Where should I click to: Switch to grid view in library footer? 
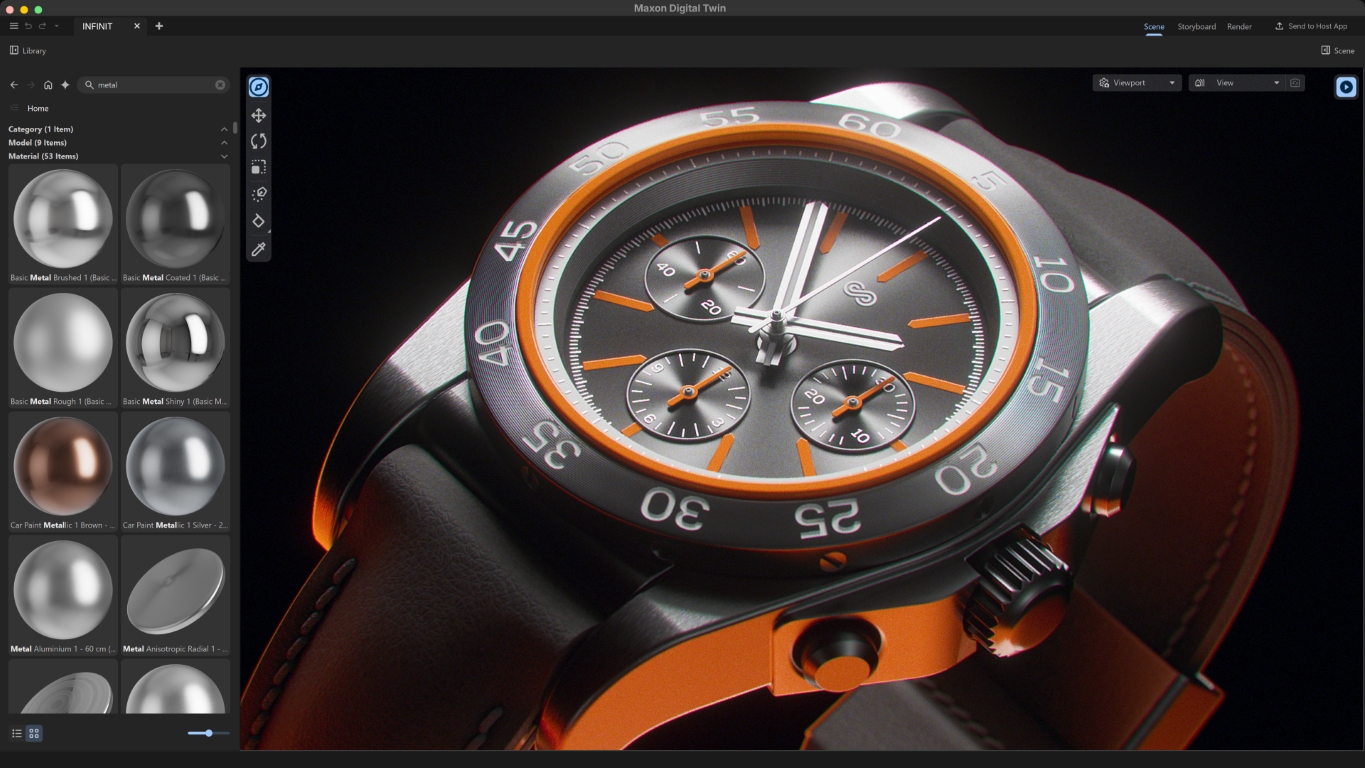(33, 733)
